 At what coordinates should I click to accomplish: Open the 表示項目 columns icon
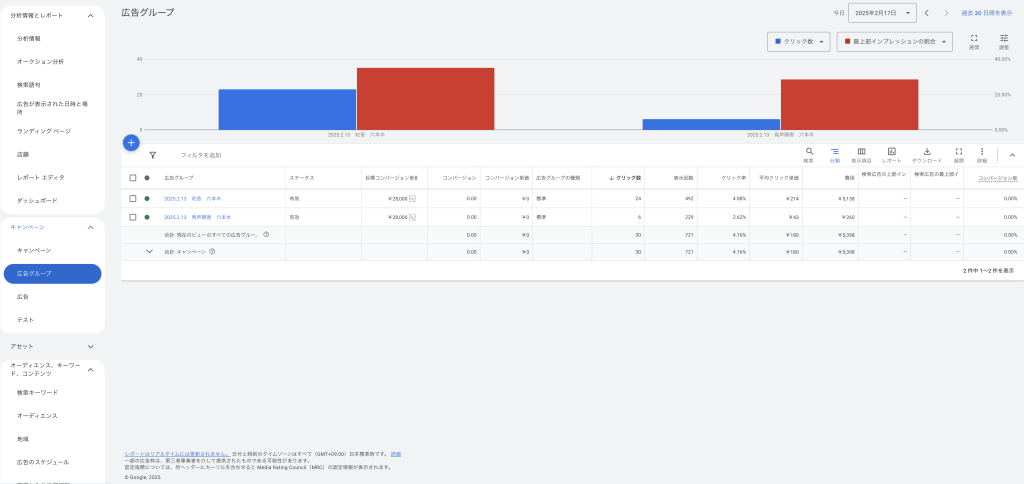pos(861,152)
